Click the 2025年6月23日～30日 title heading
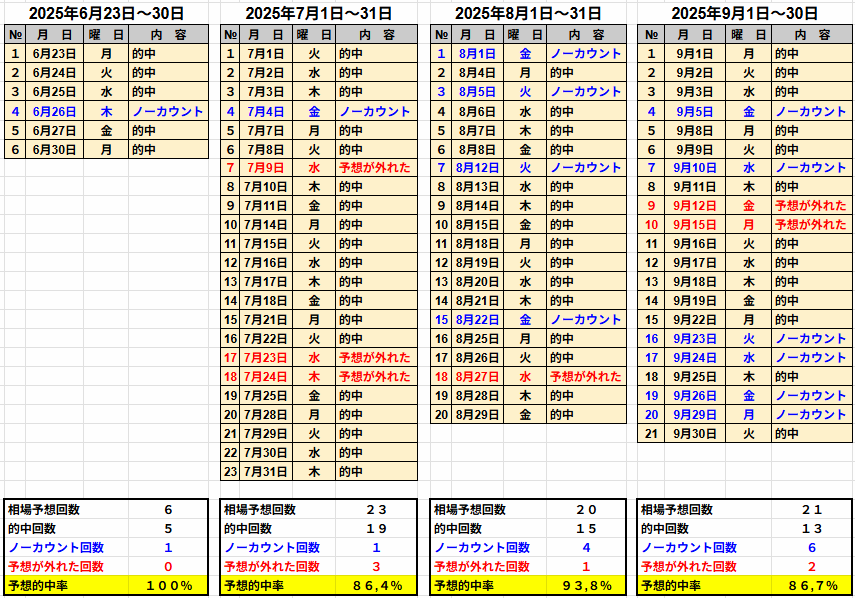855x598 pixels. pos(106,13)
